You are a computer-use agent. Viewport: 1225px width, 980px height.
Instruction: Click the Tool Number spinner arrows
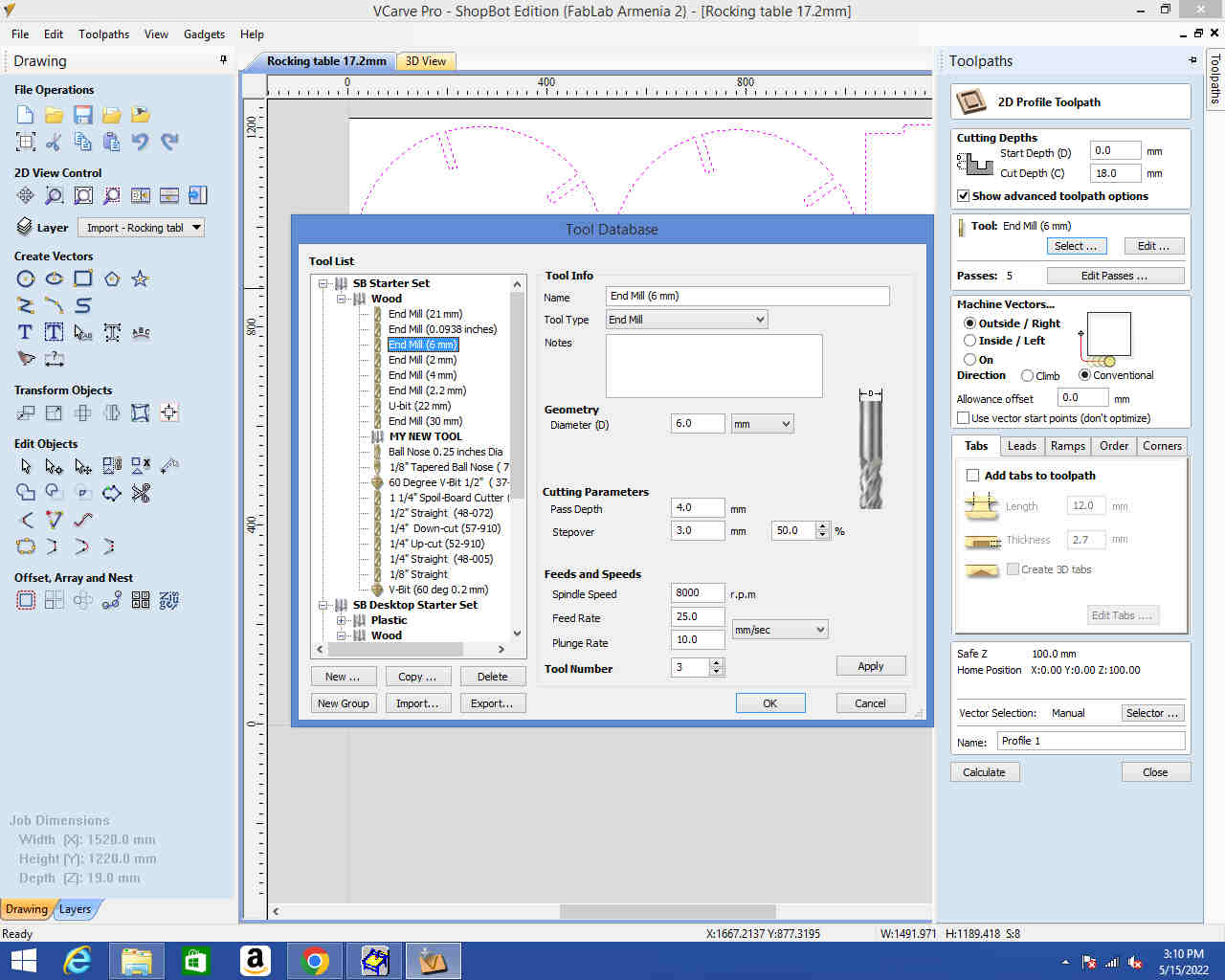(x=717, y=667)
